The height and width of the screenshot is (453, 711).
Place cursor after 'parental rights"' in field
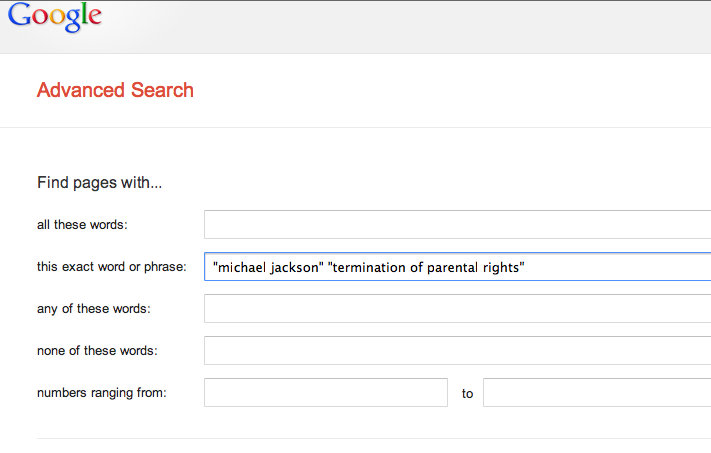point(526,268)
